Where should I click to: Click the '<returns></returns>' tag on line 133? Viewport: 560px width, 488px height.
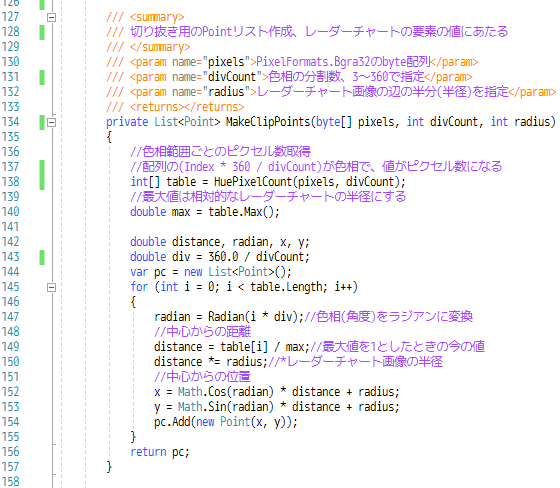187,107
